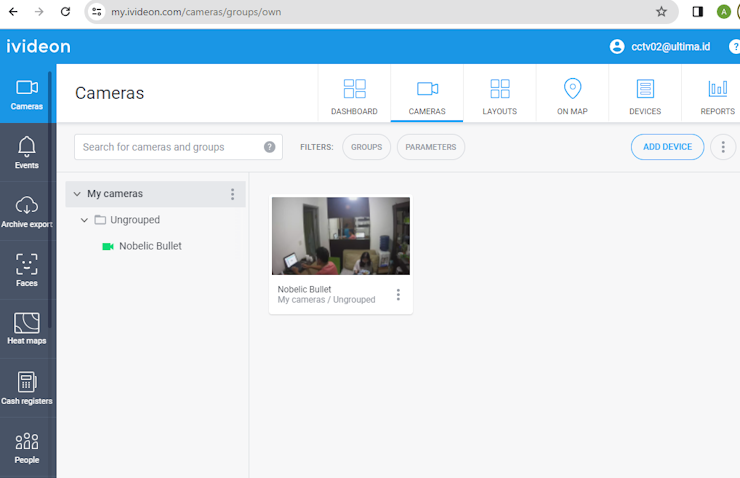The image size is (740, 478).
Task: Open the Chrome profile avatar A
Action: (x=723, y=12)
